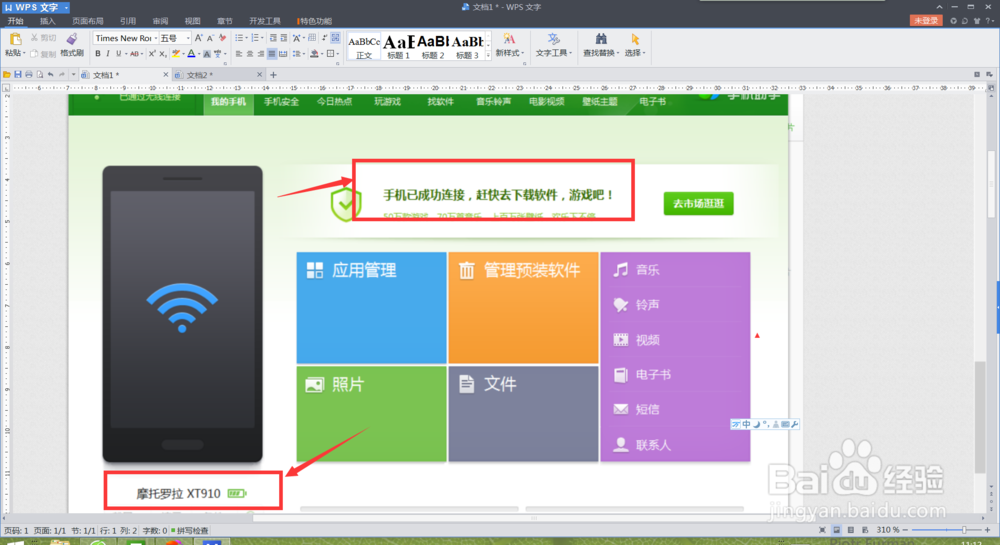The width and height of the screenshot is (1000, 545).
Task: Apply the text highlight color
Action: 175,54
